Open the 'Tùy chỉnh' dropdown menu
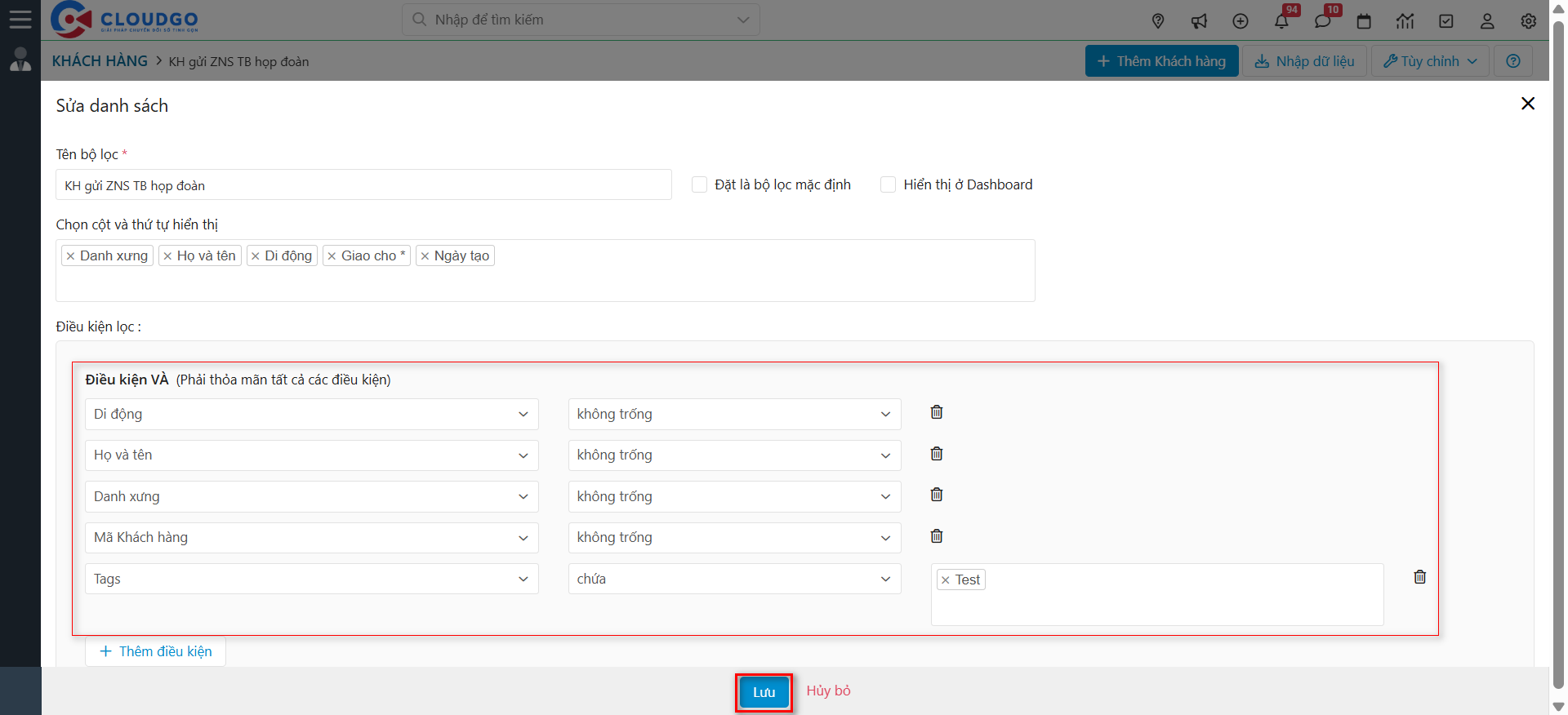 coord(1430,61)
